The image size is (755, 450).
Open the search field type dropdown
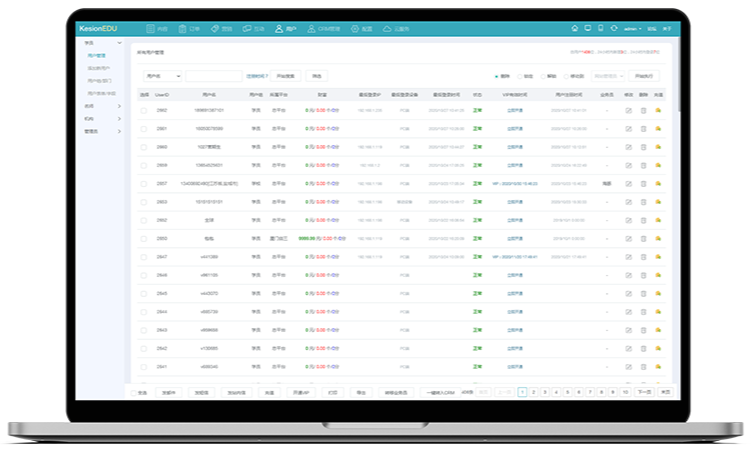(163, 76)
